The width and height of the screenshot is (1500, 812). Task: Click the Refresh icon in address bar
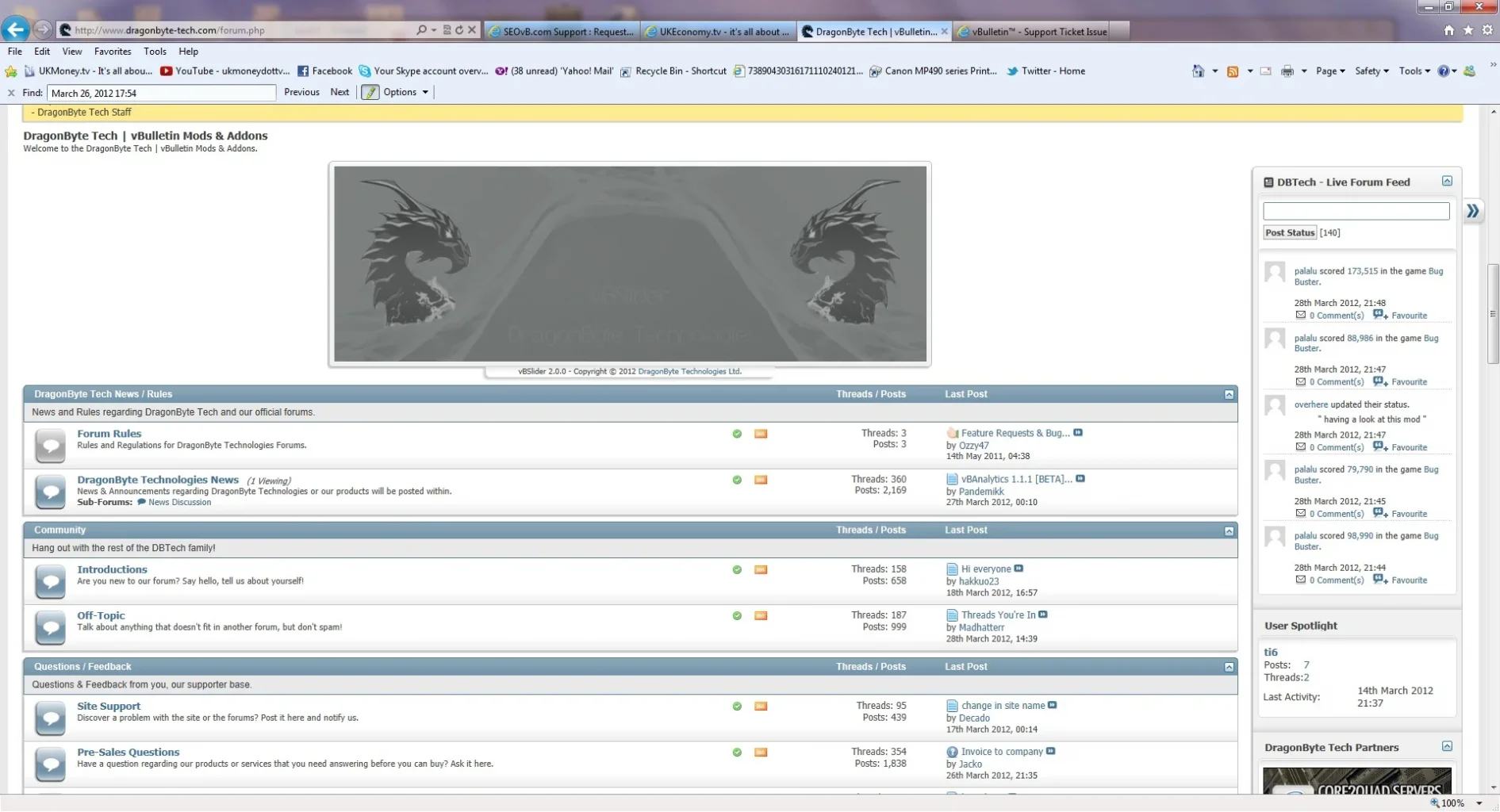pyautogui.click(x=458, y=30)
